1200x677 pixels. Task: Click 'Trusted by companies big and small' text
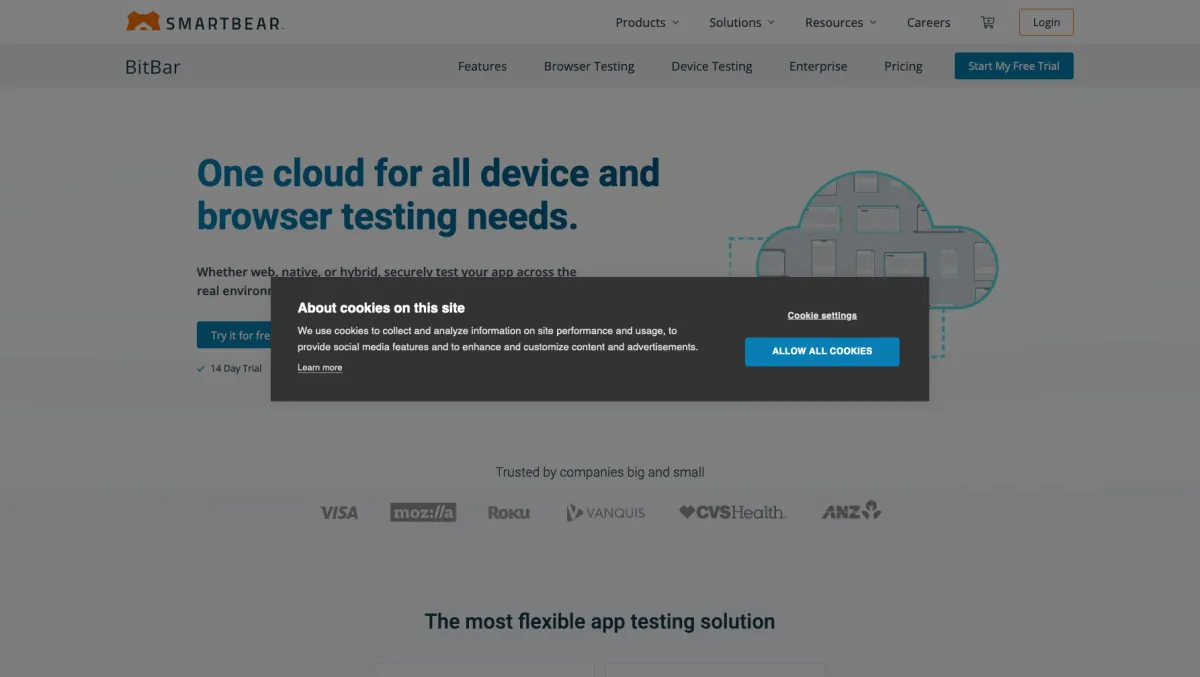[x=600, y=472]
